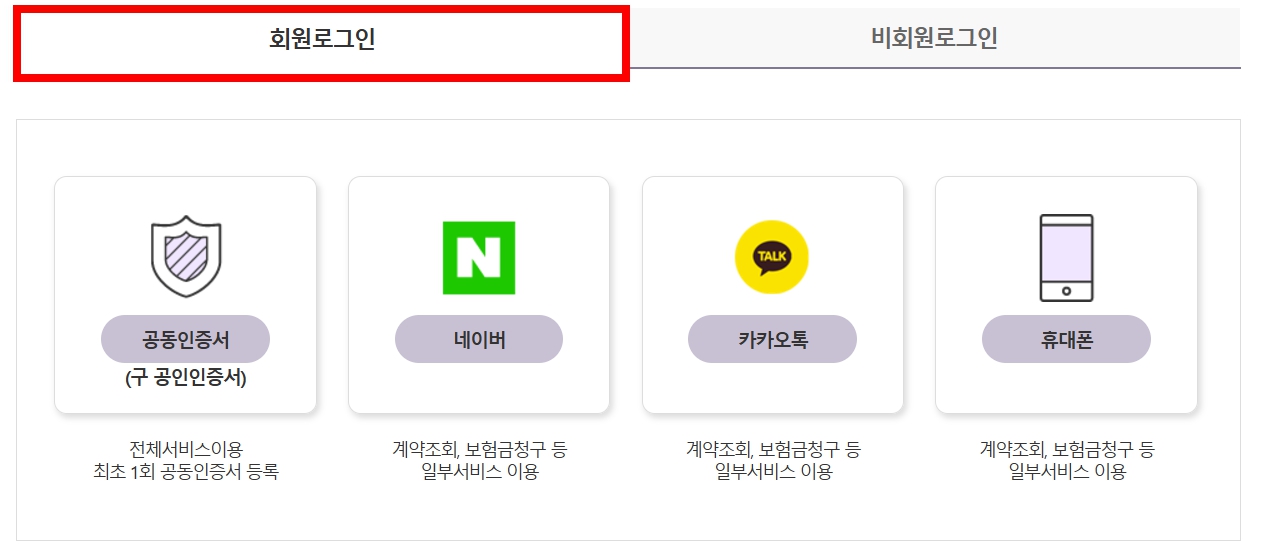1261x558 pixels.
Task: Click 일부서비스 이용 text under 카카오톡
Action: (x=772, y=472)
